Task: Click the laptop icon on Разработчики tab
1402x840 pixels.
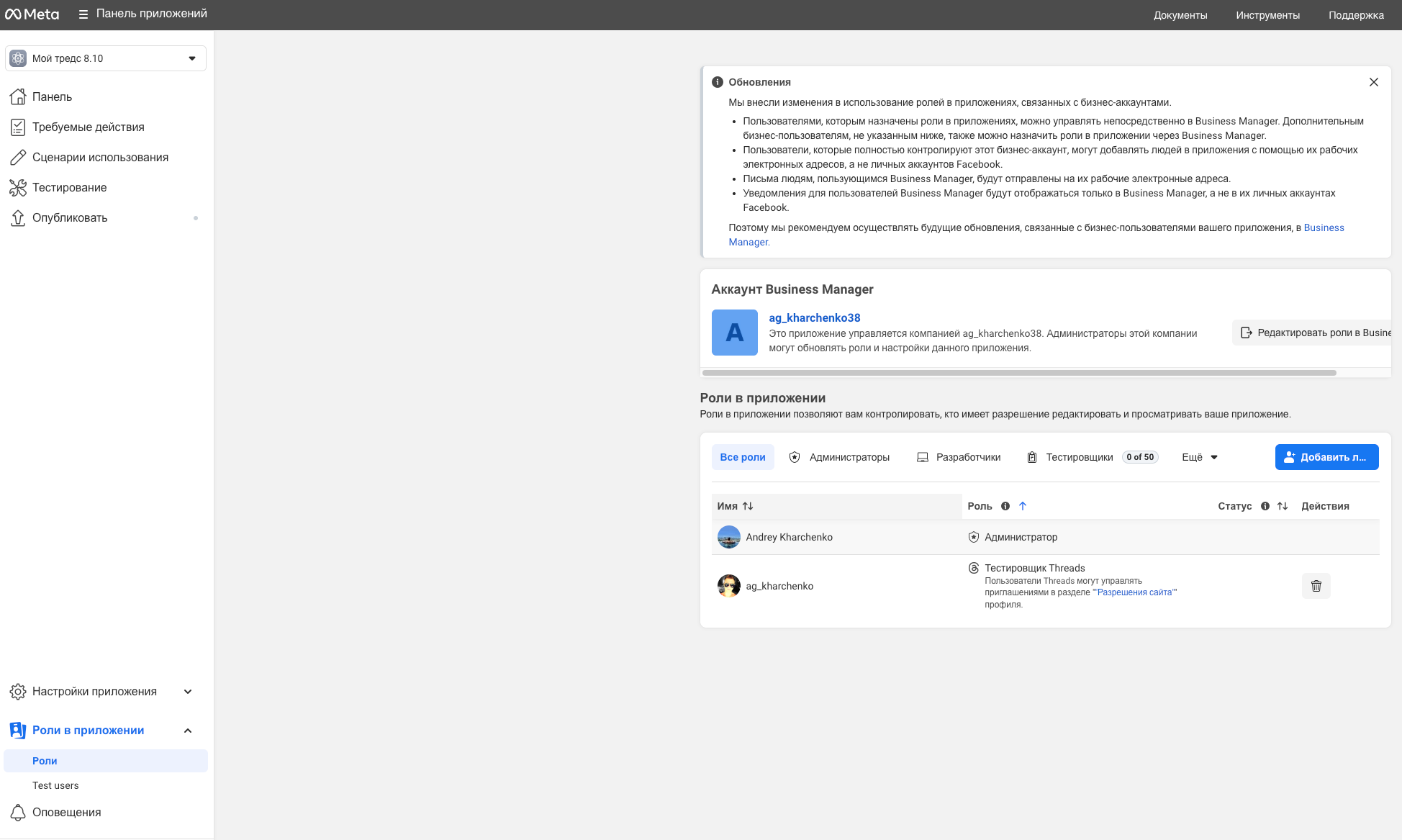Action: click(x=922, y=457)
